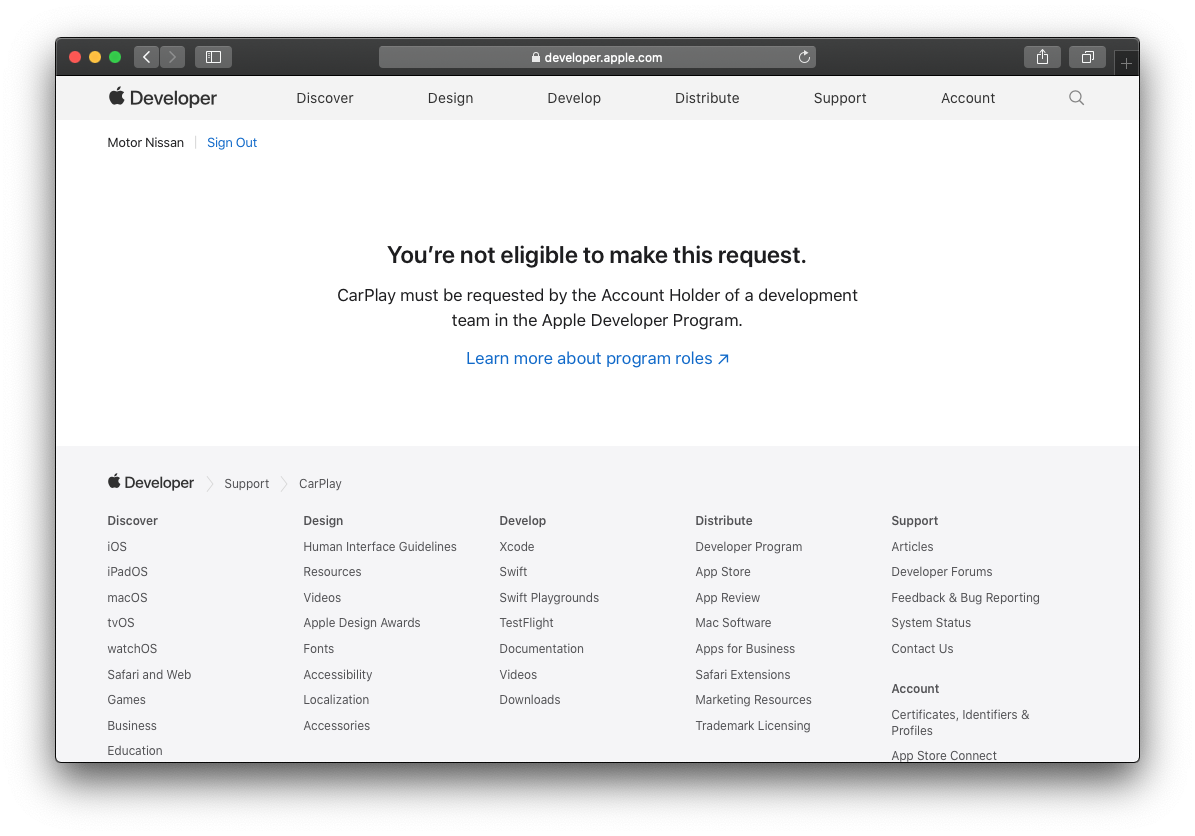The height and width of the screenshot is (836, 1195).
Task: Open the Business footer link
Action: (132, 725)
